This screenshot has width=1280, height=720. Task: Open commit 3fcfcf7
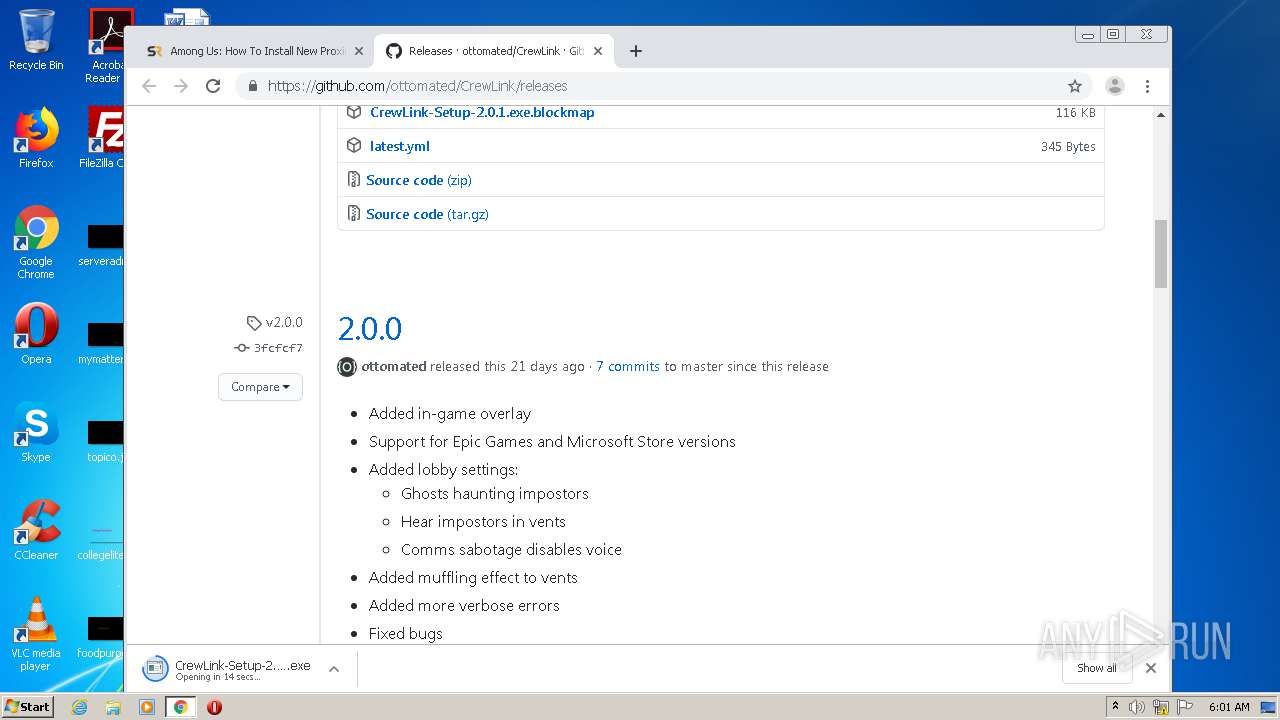pyautogui.click(x=269, y=348)
